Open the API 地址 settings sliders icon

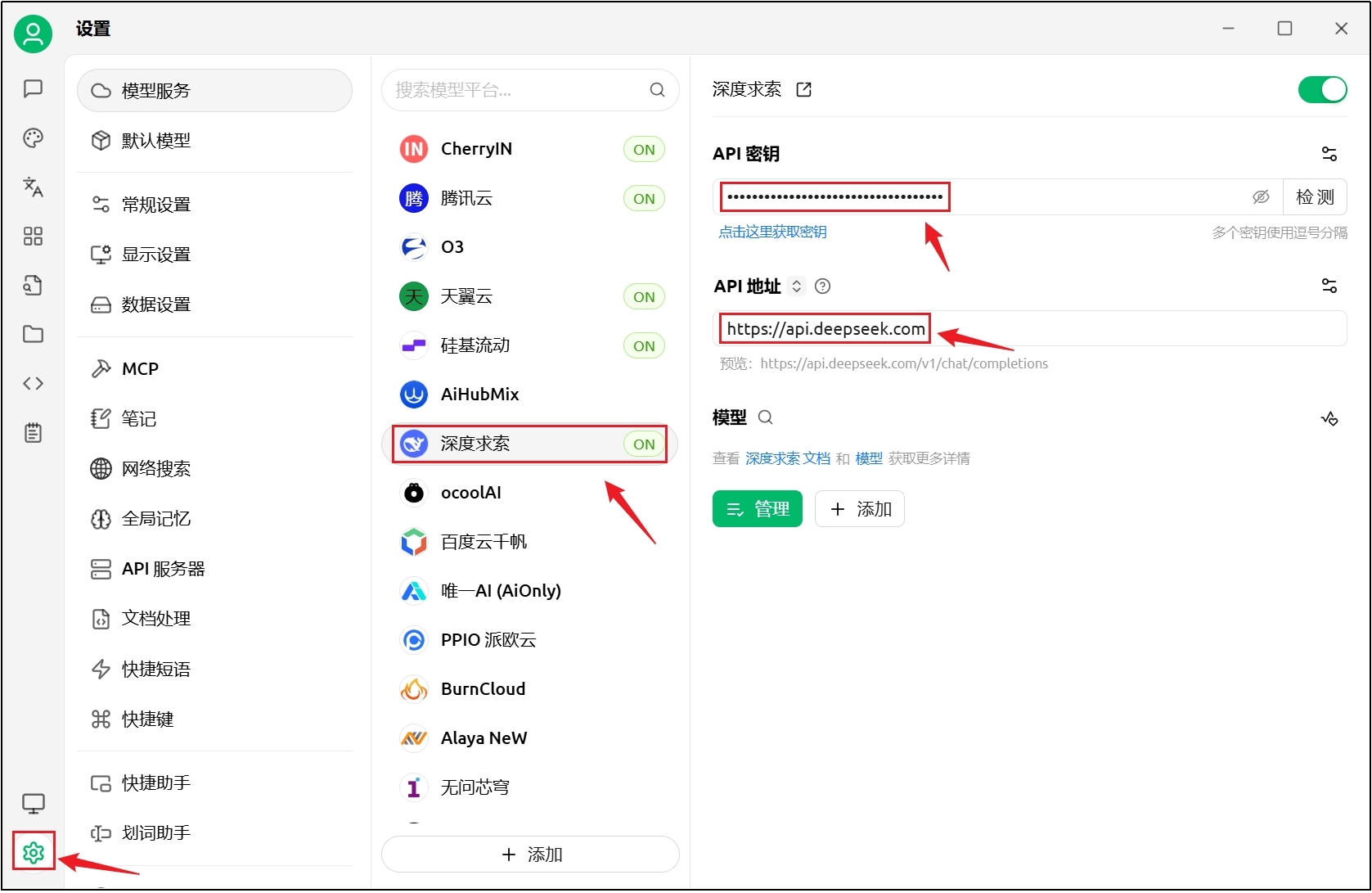pyautogui.click(x=1329, y=286)
